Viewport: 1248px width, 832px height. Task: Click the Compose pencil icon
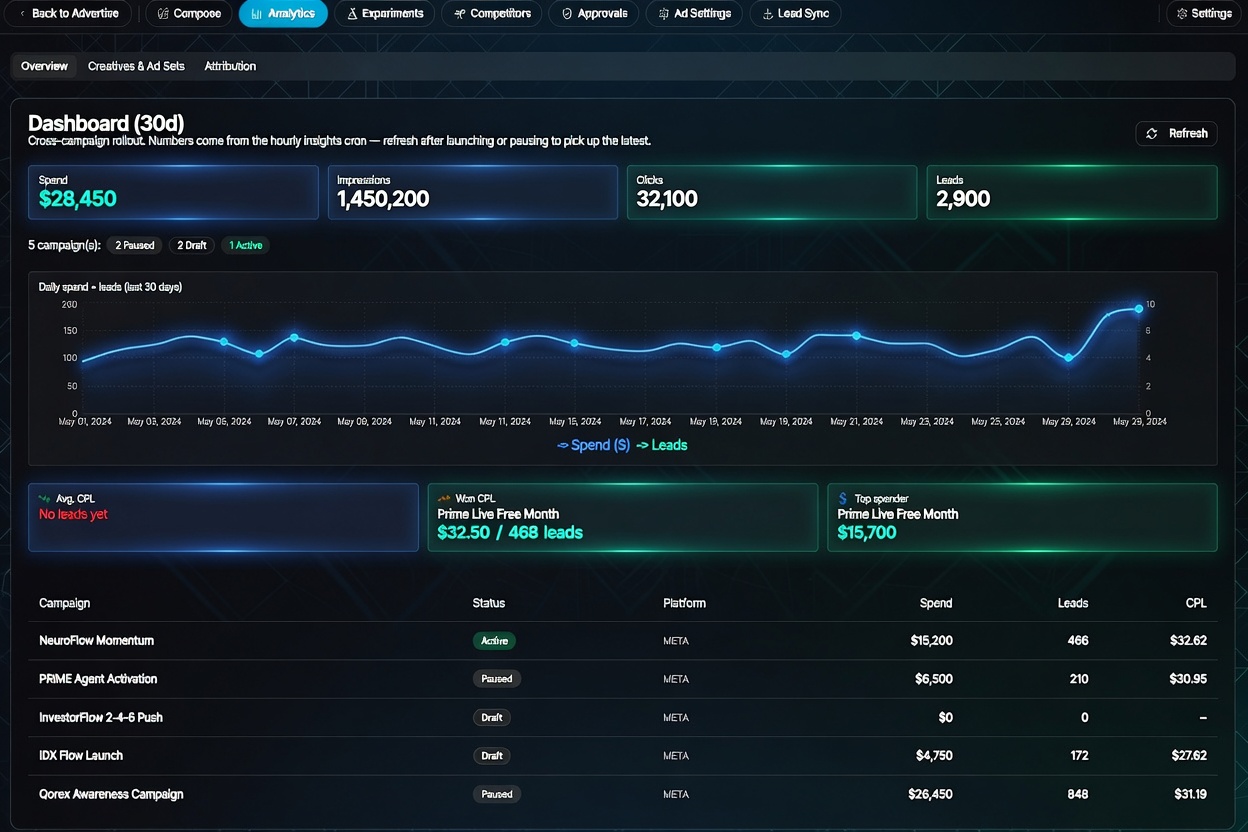point(163,14)
